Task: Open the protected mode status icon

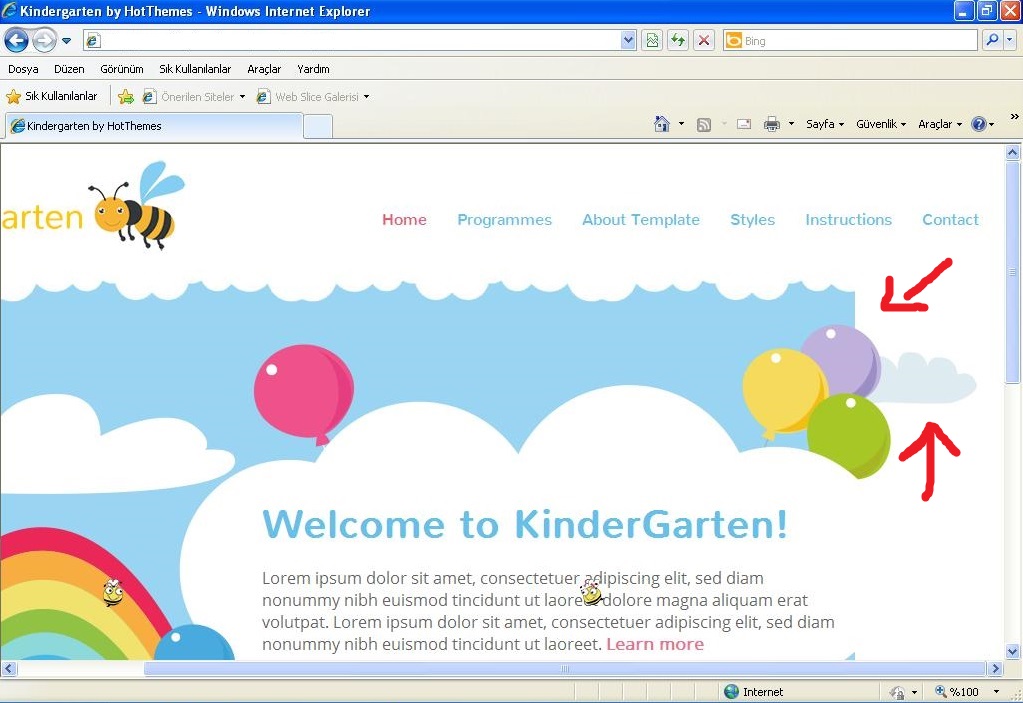Action: point(898,692)
